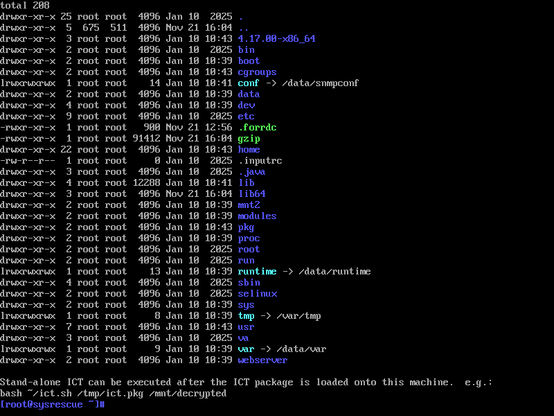
Task: Click the gzip executable name
Action: pos(249,139)
